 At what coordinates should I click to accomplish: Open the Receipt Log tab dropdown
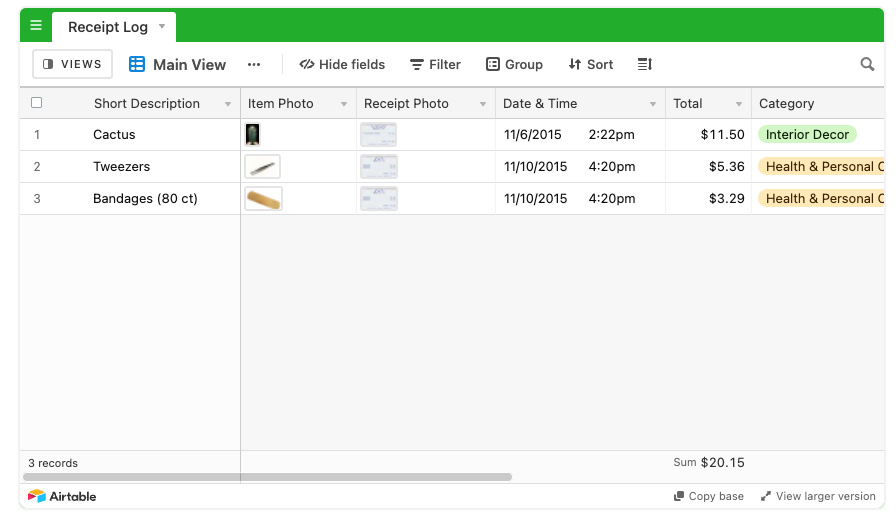click(162, 26)
